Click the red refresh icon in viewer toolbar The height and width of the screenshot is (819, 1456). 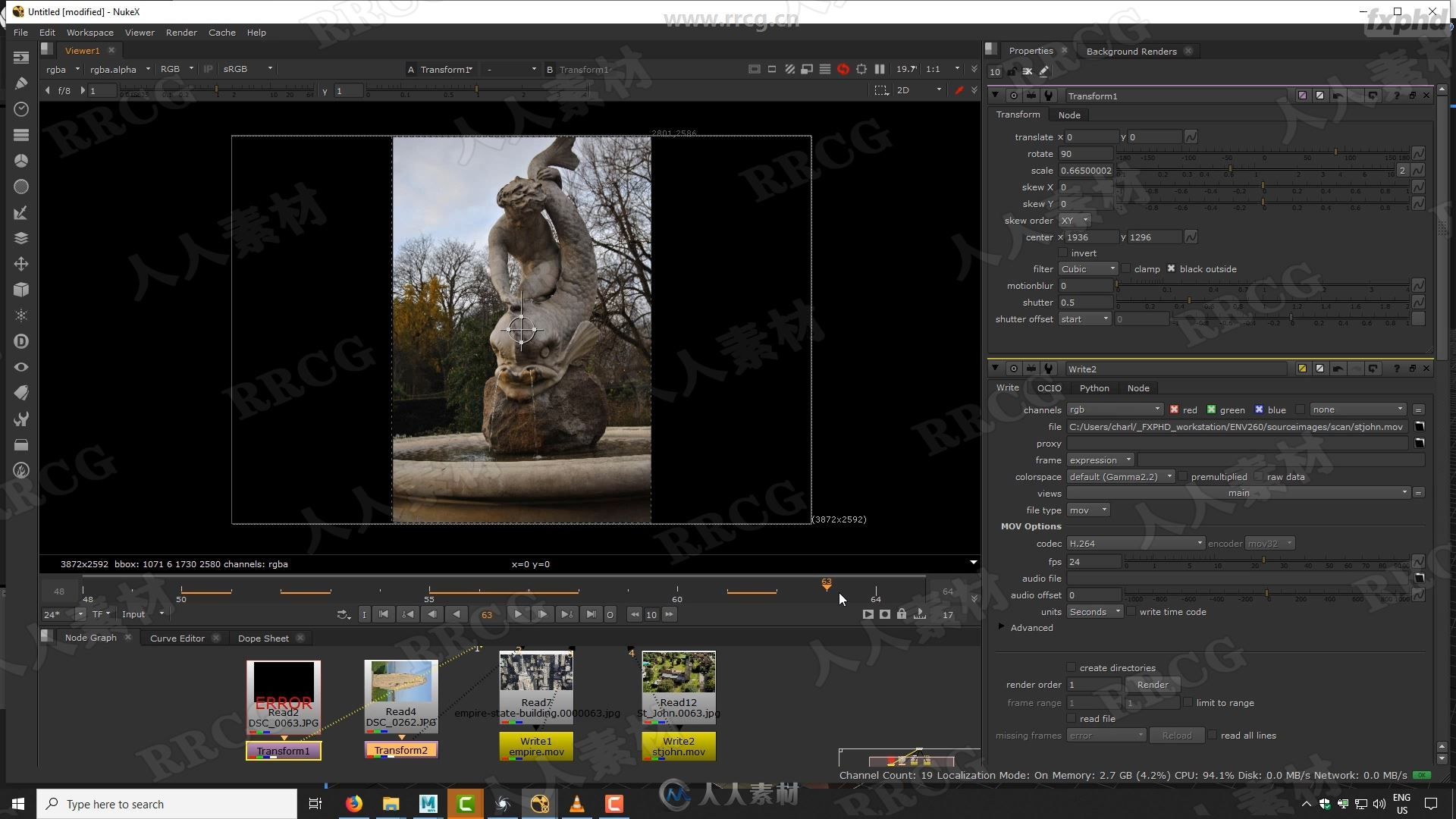(843, 69)
